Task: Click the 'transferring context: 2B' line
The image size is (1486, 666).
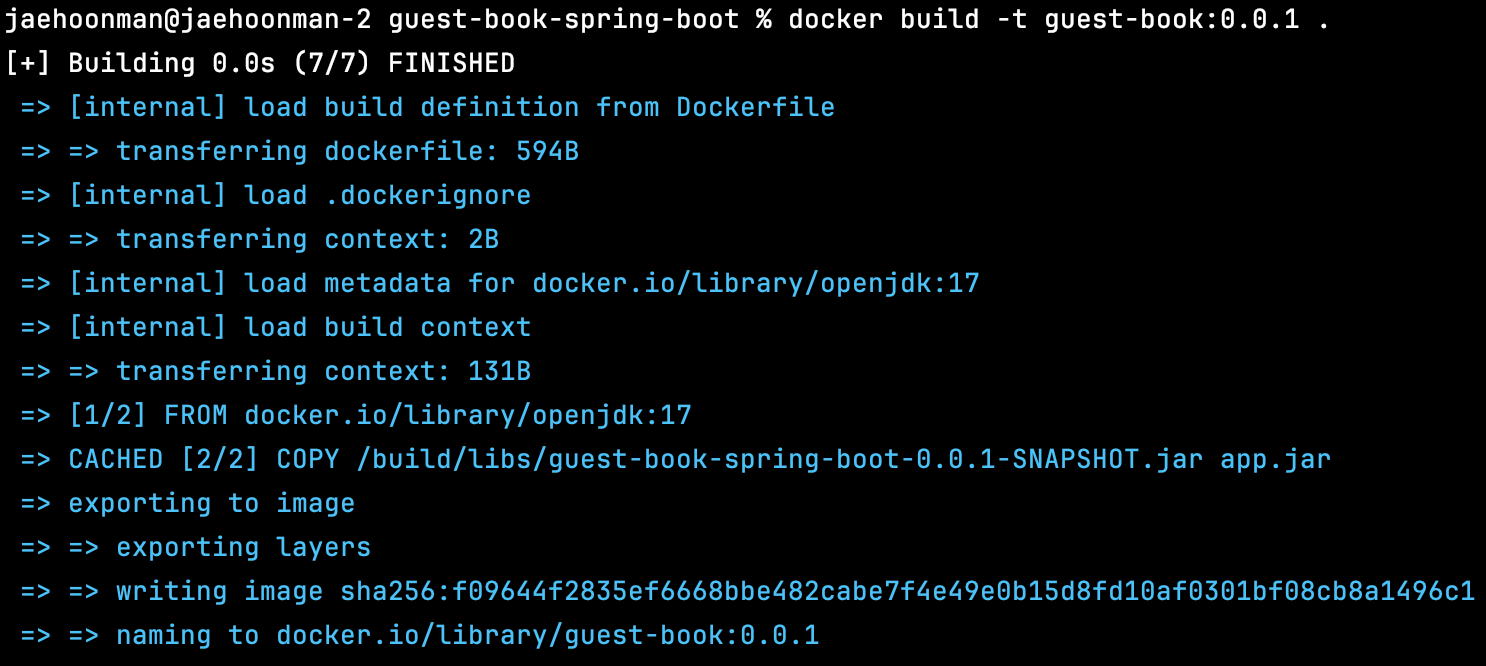Action: pyautogui.click(x=259, y=239)
